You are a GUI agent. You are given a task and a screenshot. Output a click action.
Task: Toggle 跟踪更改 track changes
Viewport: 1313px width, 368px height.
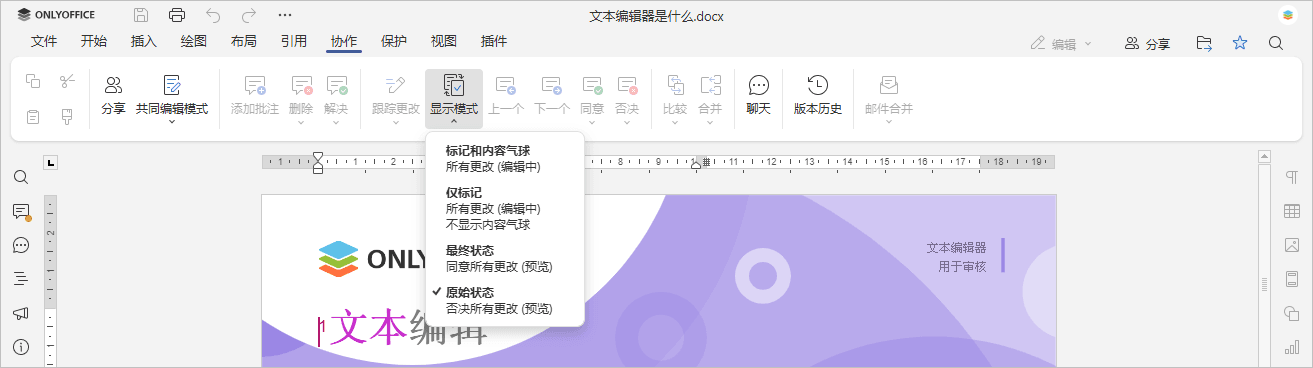(x=395, y=96)
